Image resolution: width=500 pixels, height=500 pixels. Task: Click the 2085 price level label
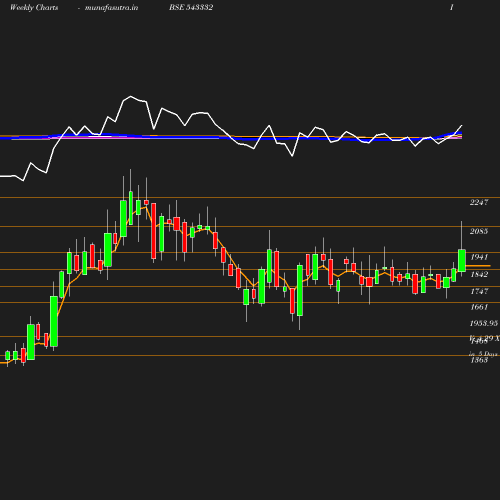479,231
